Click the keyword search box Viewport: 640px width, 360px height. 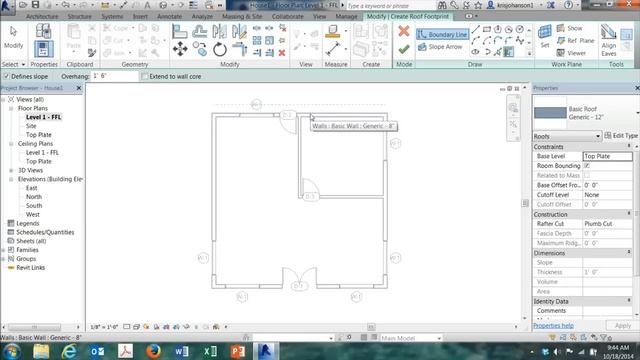[x=390, y=6]
